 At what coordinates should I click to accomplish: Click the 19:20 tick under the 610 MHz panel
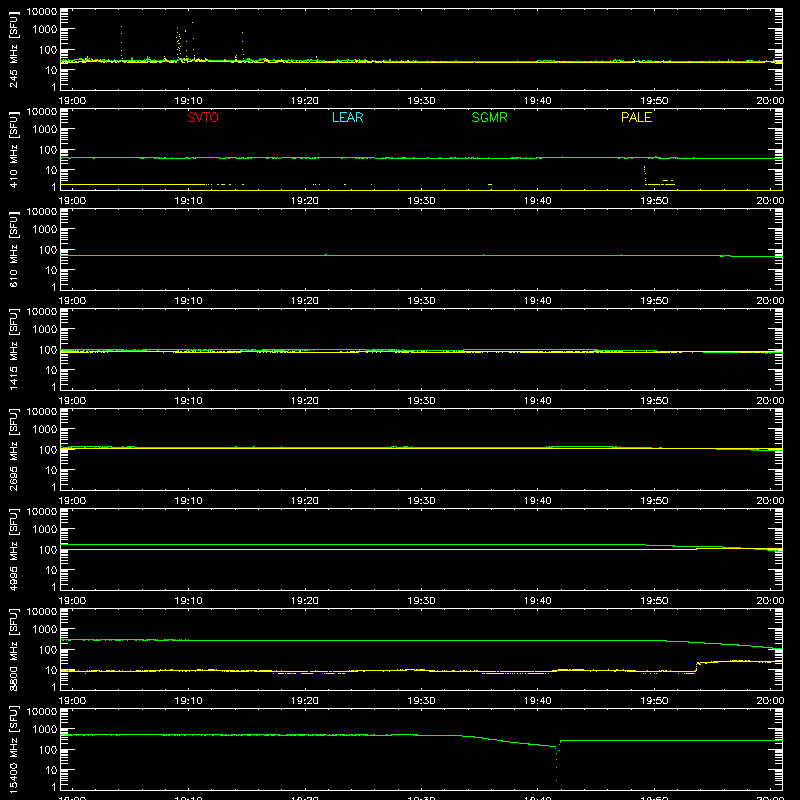click(x=305, y=301)
